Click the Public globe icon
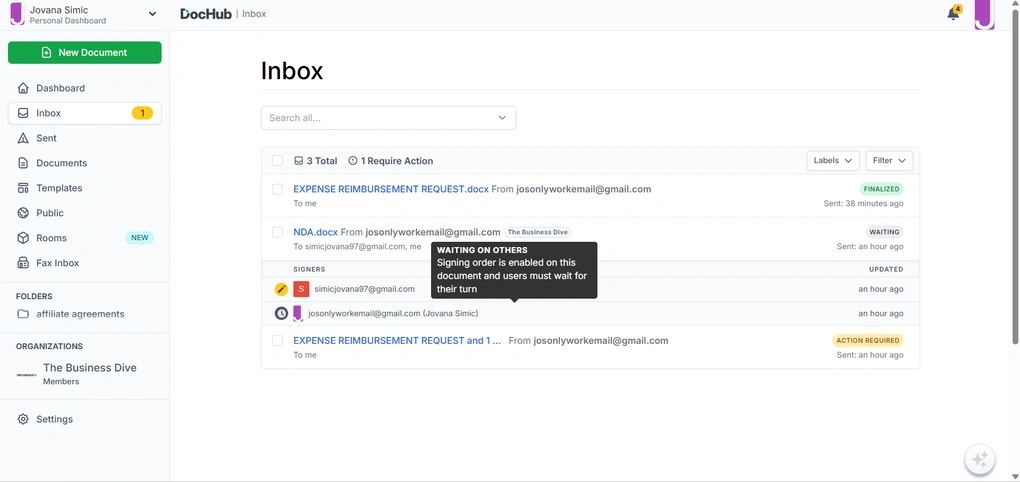Image resolution: width=1020 pixels, height=482 pixels. [x=23, y=213]
